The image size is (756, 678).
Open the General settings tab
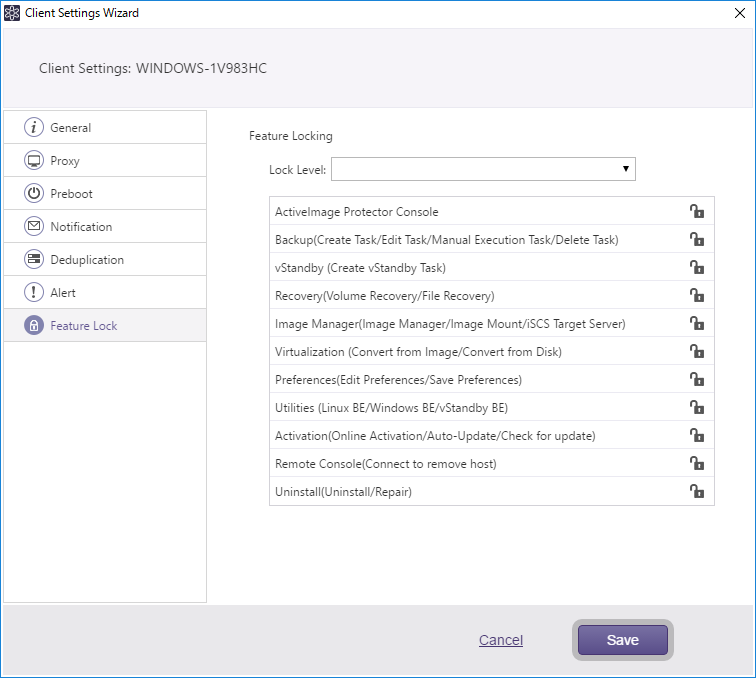pos(105,127)
